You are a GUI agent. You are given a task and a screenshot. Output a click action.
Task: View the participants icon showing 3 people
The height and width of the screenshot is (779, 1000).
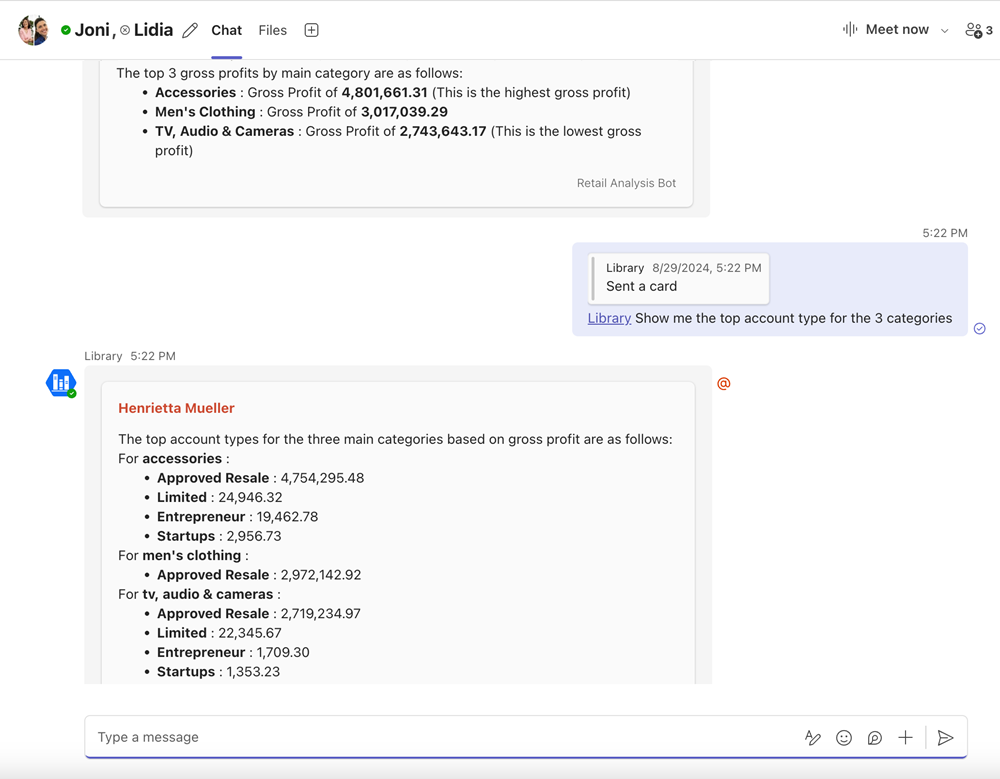click(978, 30)
